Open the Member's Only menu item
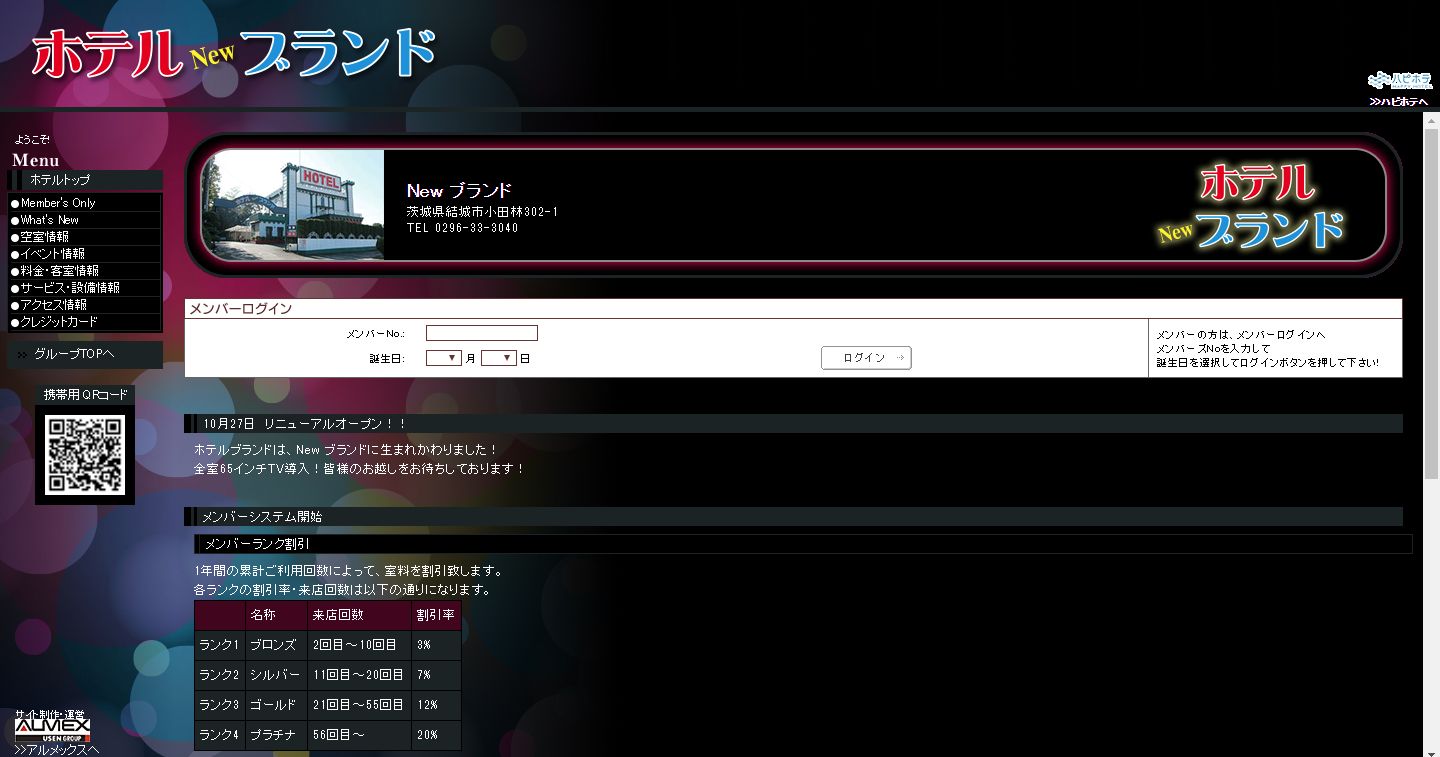This screenshot has width=1440, height=757. coord(85,203)
